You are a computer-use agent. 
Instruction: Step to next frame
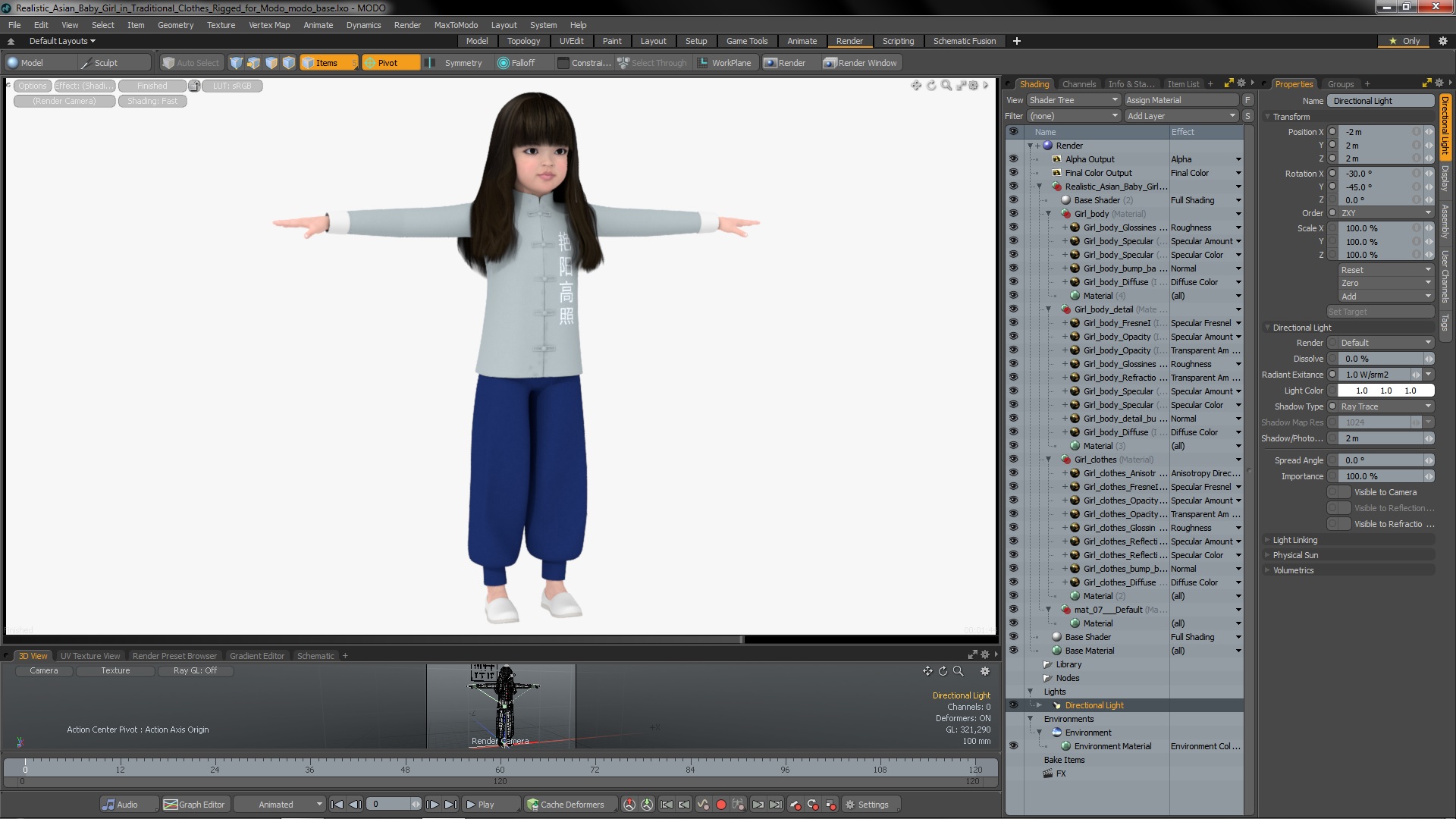(x=432, y=805)
